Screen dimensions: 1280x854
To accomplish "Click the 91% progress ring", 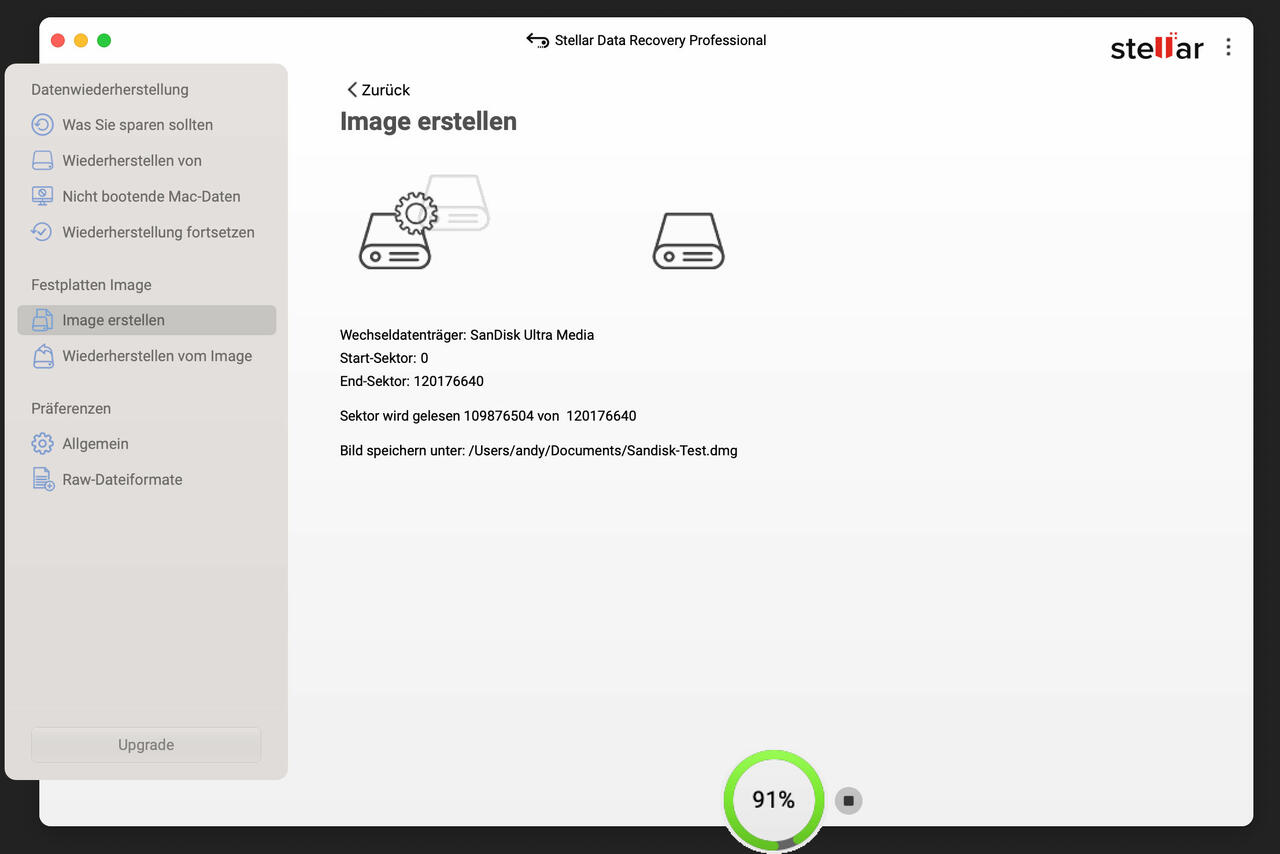I will tap(773, 800).
